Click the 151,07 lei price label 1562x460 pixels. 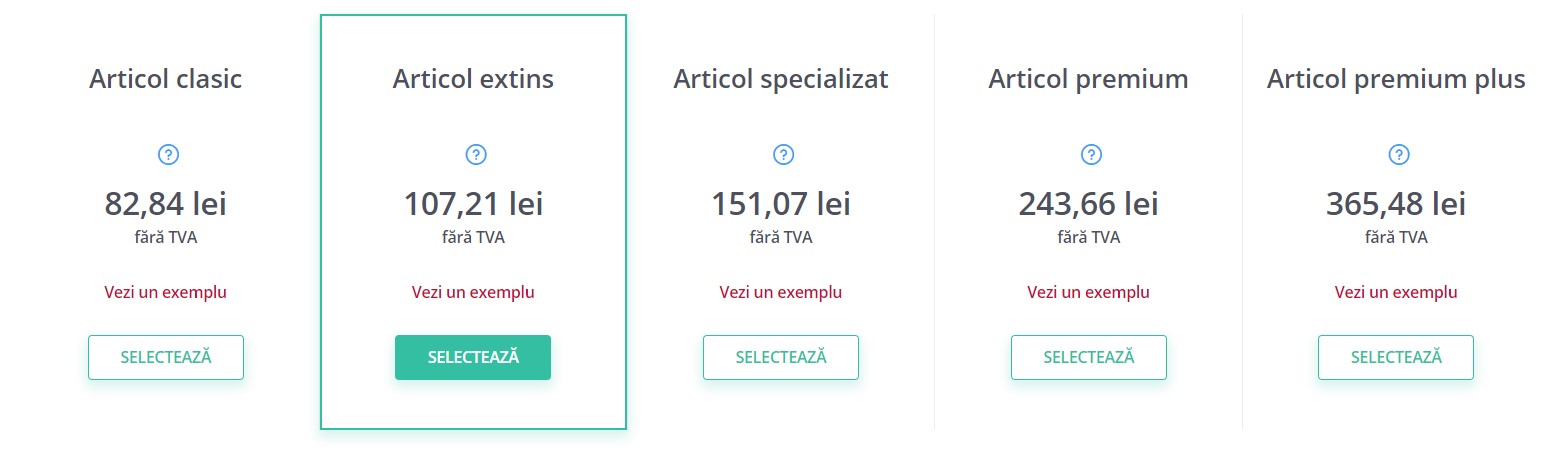[781, 204]
